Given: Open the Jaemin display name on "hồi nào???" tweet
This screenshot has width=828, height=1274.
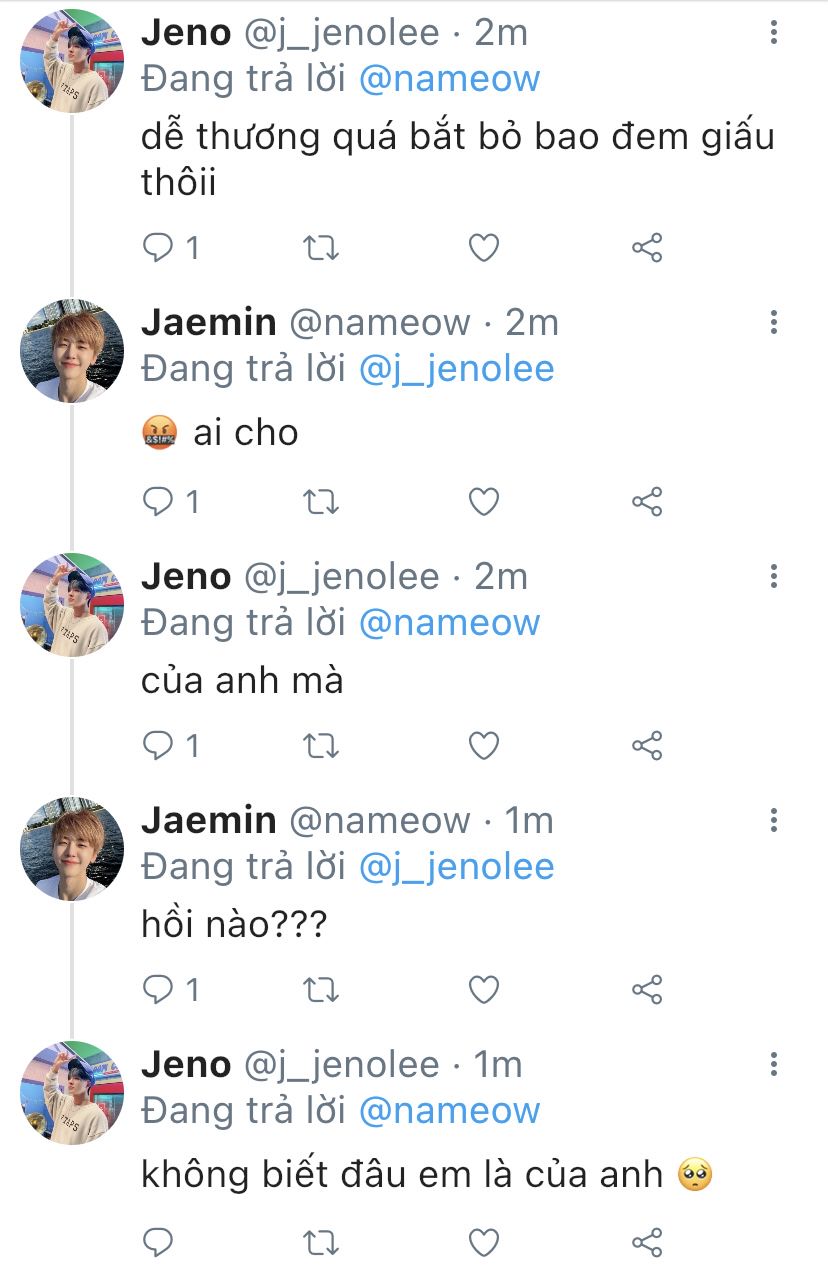Looking at the screenshot, I should 208,820.
